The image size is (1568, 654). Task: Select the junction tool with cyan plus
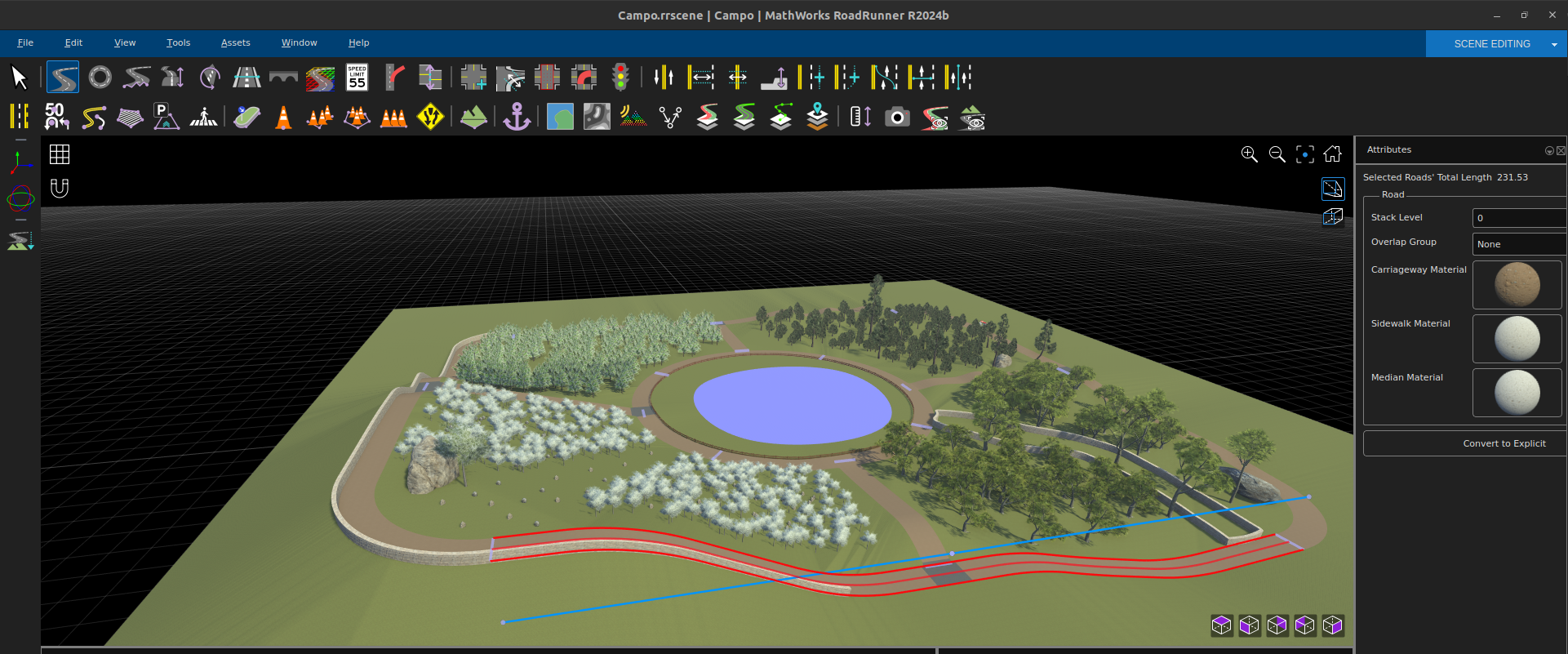coord(473,78)
